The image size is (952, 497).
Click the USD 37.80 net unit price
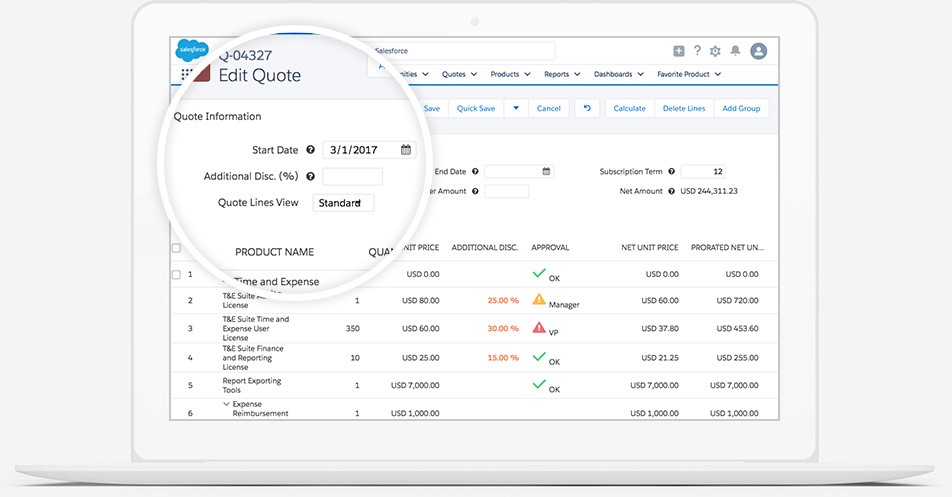coord(660,328)
